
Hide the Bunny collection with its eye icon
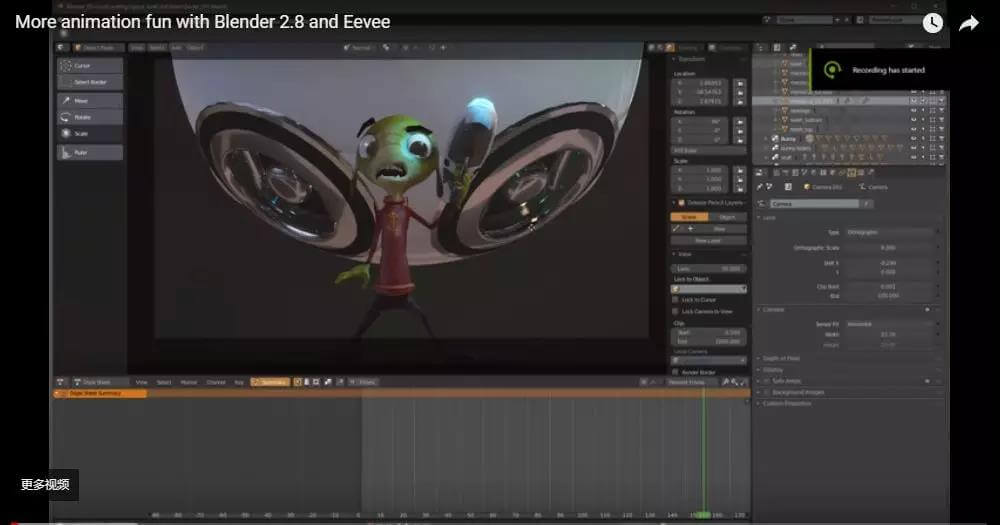pos(913,138)
